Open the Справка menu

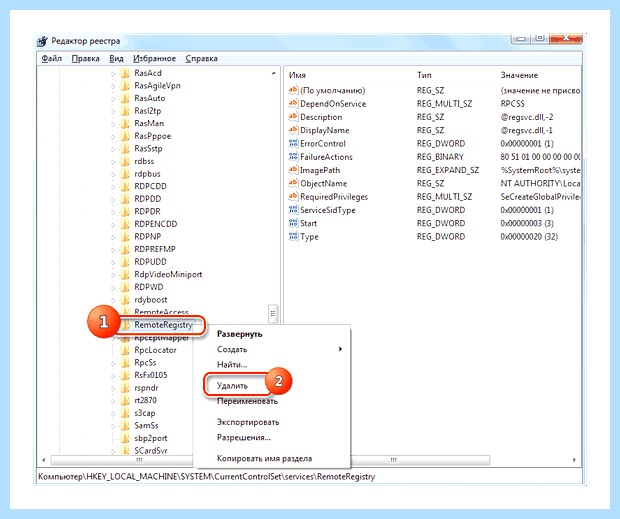[x=202, y=59]
